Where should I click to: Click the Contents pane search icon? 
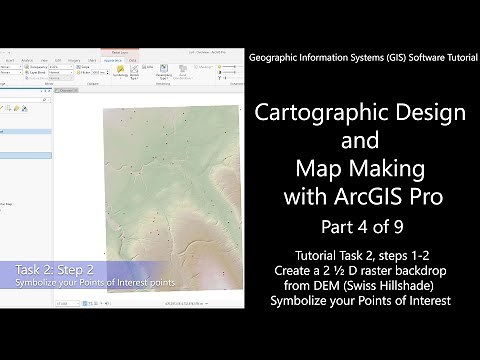[x=45, y=100]
